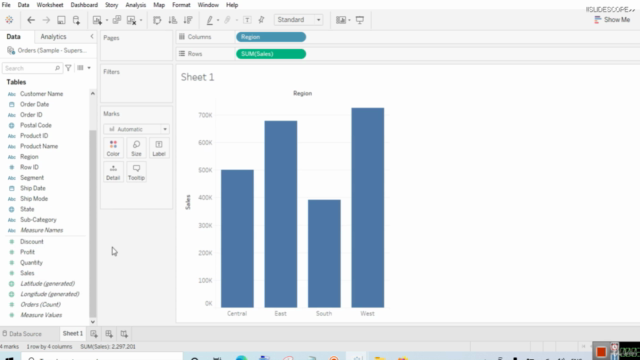Click the Sort descending icon
This screenshot has height=360, width=640.
point(188,20)
